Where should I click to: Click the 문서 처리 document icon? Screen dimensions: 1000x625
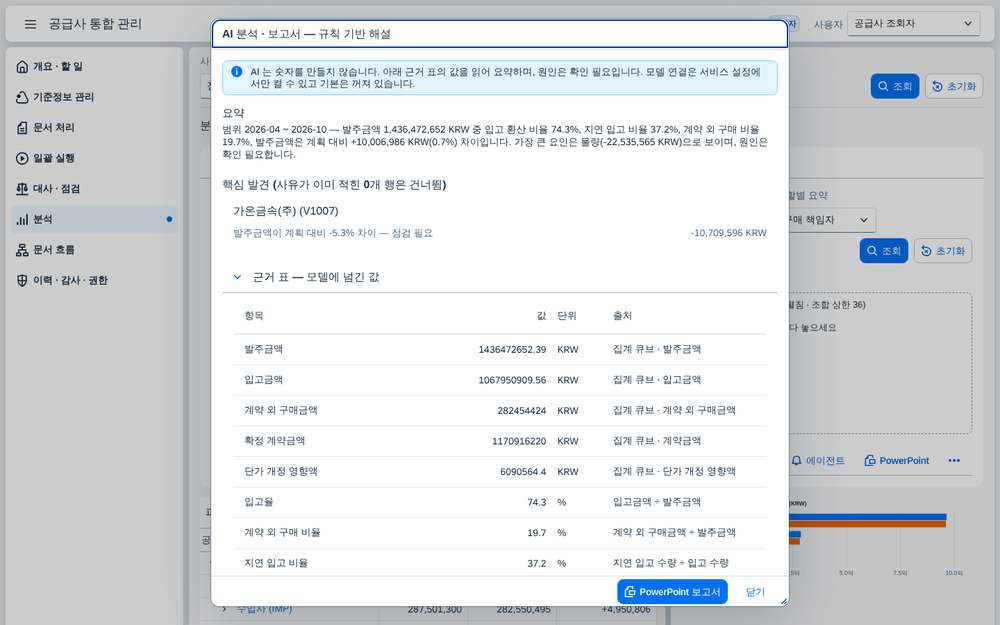pyautogui.click(x=22, y=128)
